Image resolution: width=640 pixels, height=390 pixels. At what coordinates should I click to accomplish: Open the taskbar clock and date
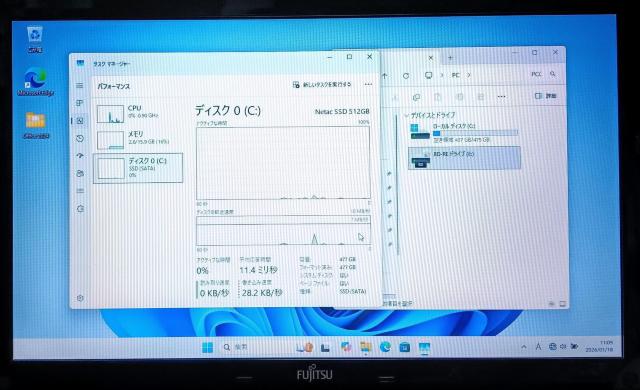(x=600, y=346)
